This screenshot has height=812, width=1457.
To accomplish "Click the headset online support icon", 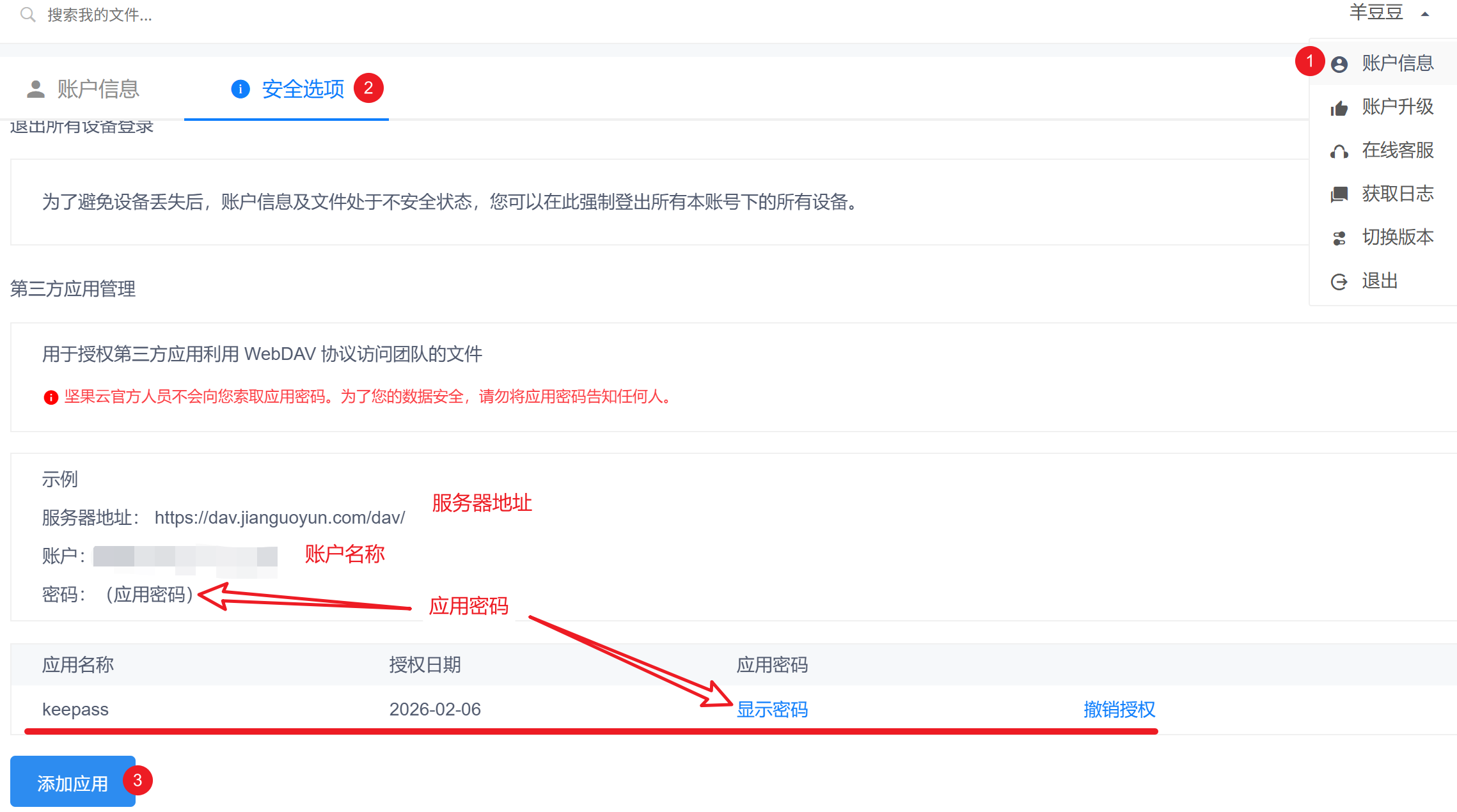I will coord(1339,151).
